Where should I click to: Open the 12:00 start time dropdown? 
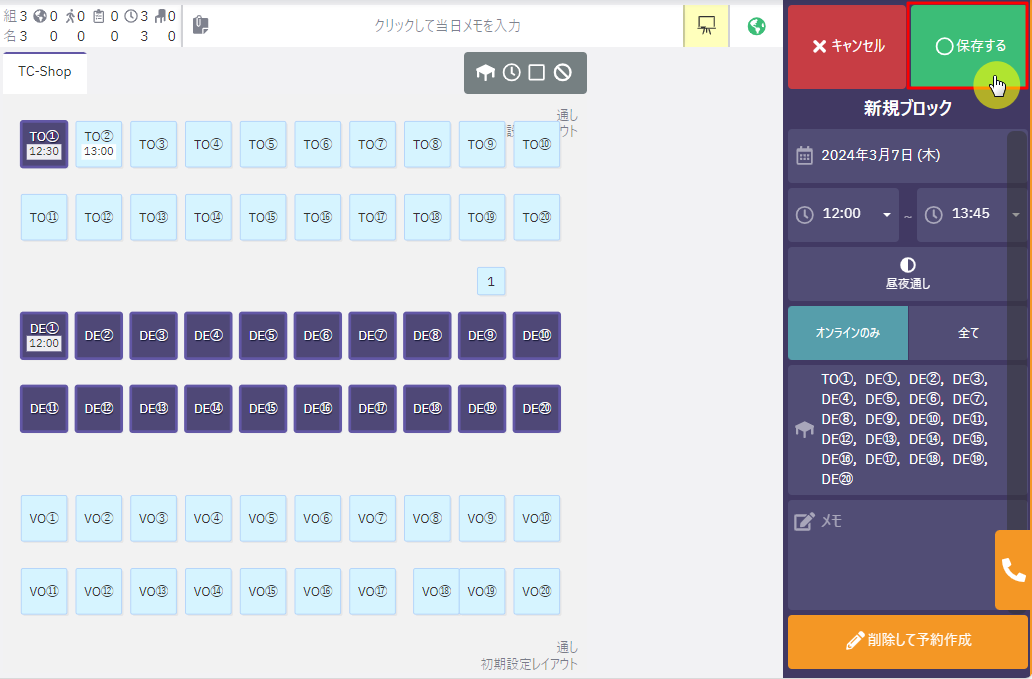[843, 214]
